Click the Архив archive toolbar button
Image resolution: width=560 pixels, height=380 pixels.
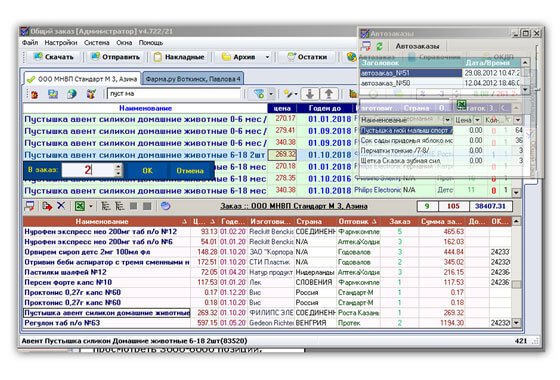[x=239, y=57]
